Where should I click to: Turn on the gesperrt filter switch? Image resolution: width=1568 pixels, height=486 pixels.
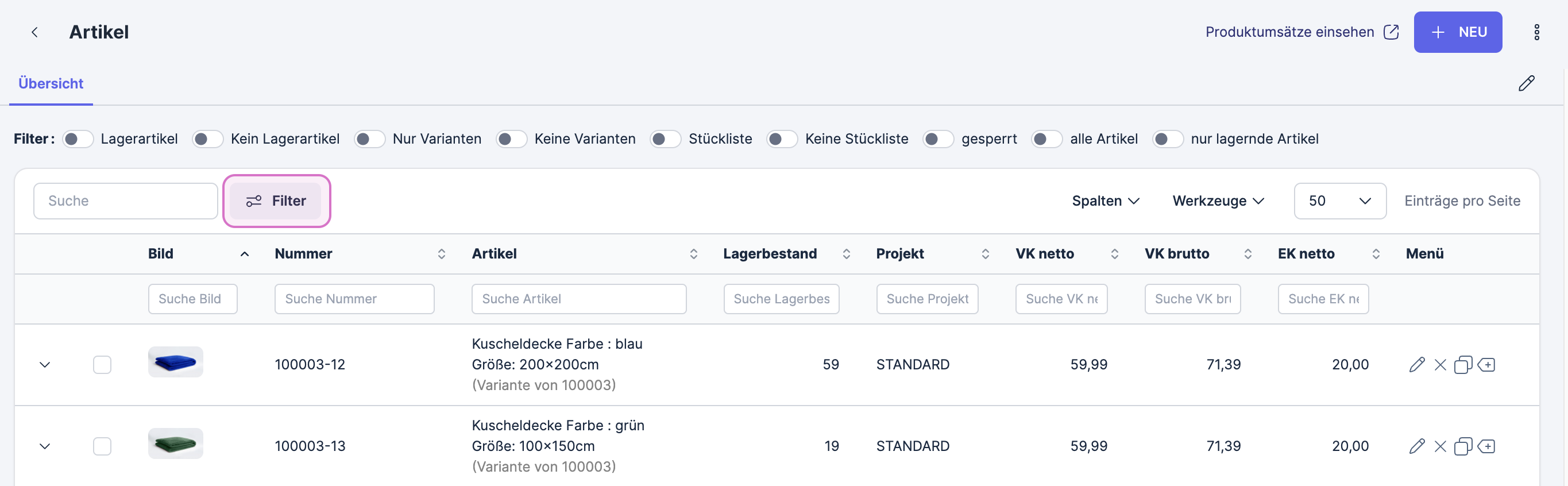(938, 140)
